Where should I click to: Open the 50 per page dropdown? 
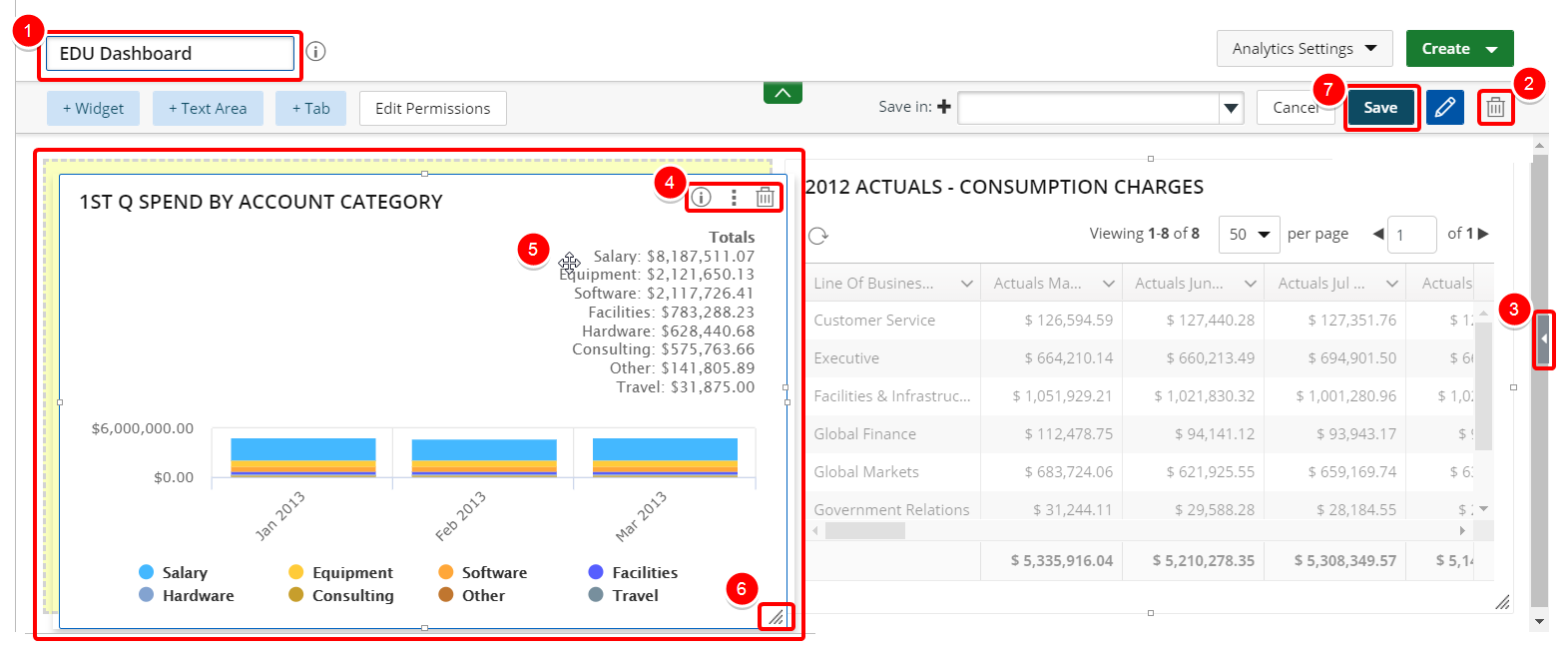click(1249, 234)
